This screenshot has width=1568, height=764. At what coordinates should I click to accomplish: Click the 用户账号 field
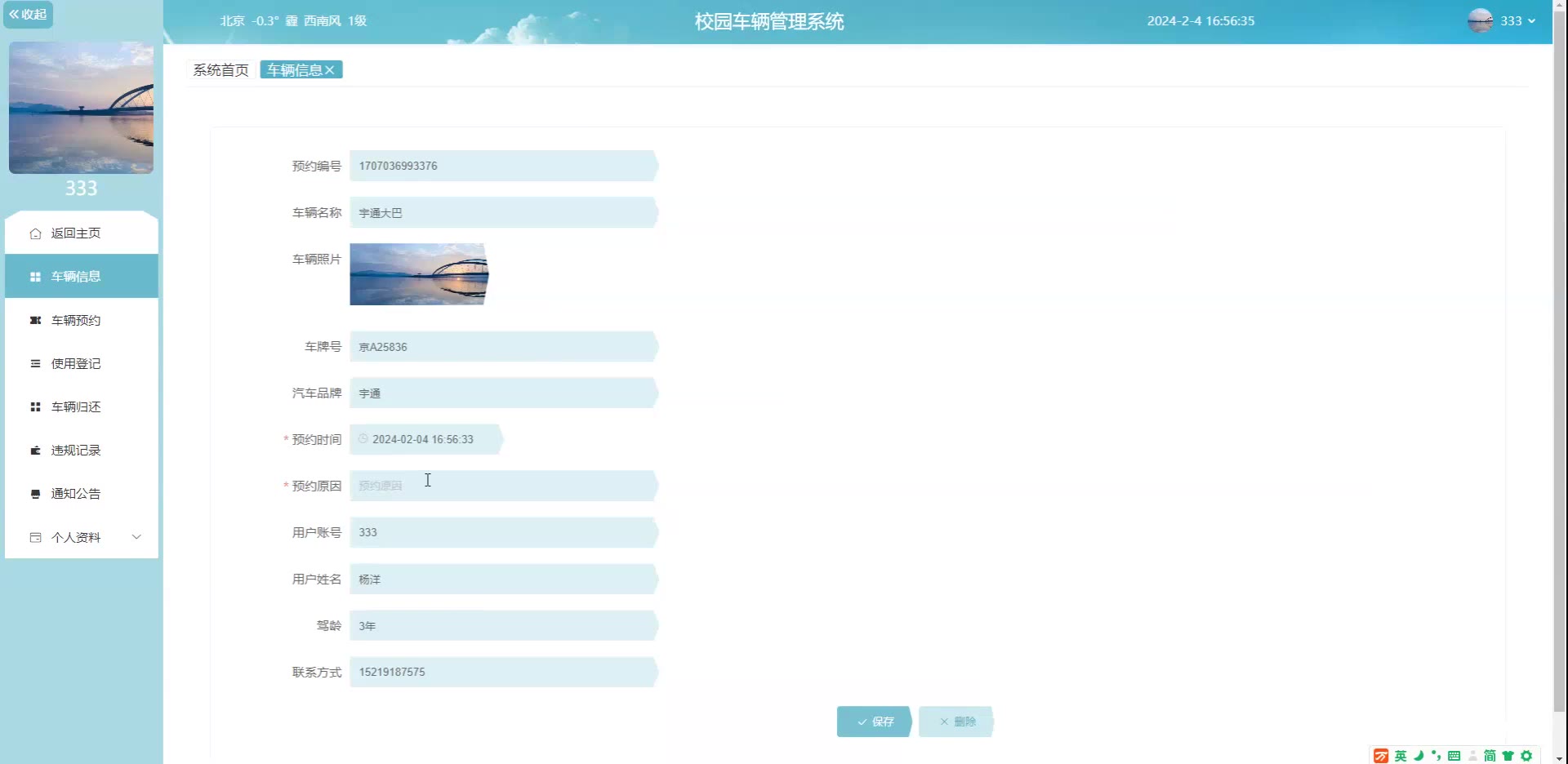[x=504, y=532]
